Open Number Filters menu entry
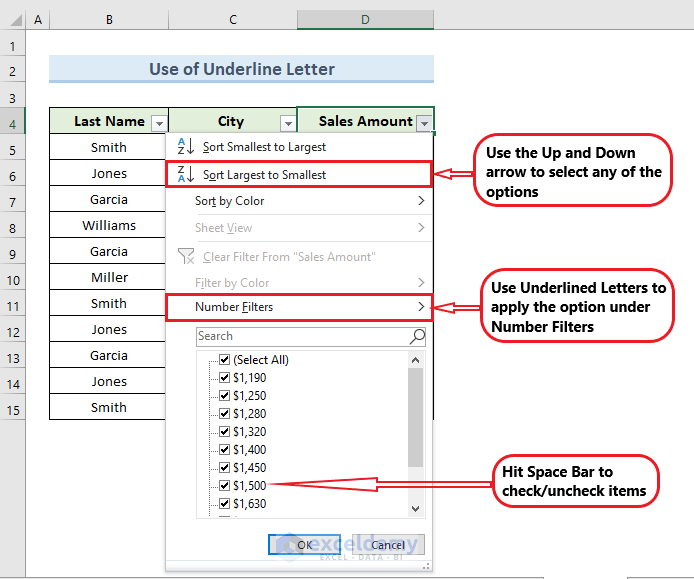This screenshot has width=694, height=579. (x=299, y=307)
